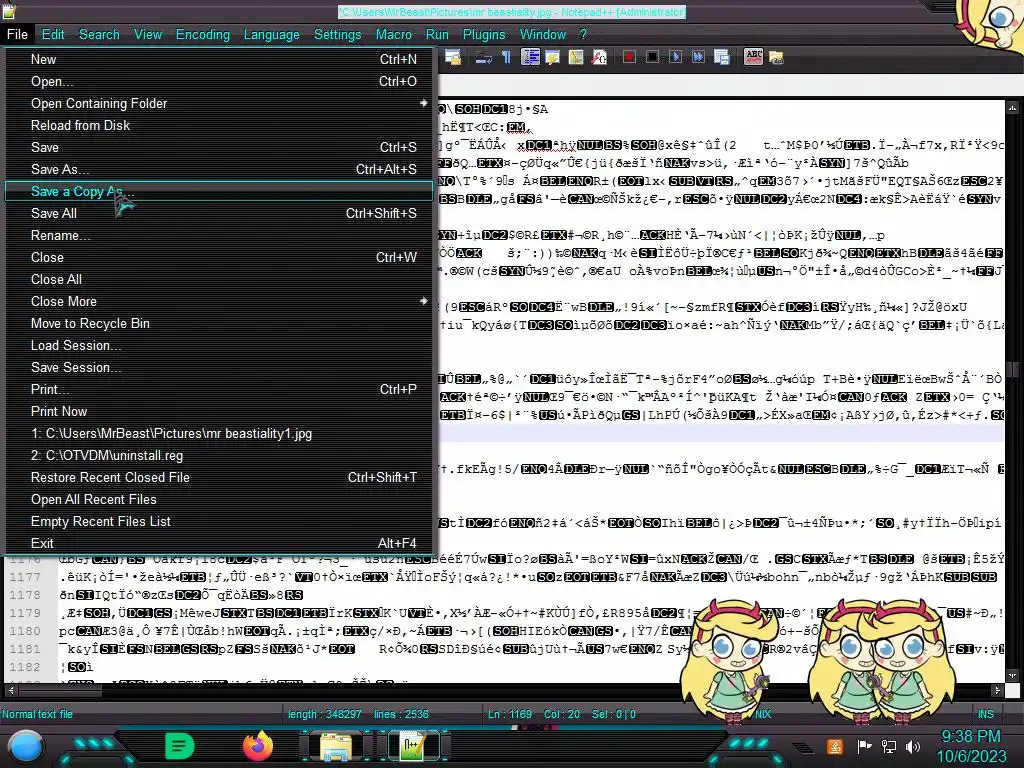Click Notepad++ title bar app icon
1024x768 pixels.
point(8,11)
